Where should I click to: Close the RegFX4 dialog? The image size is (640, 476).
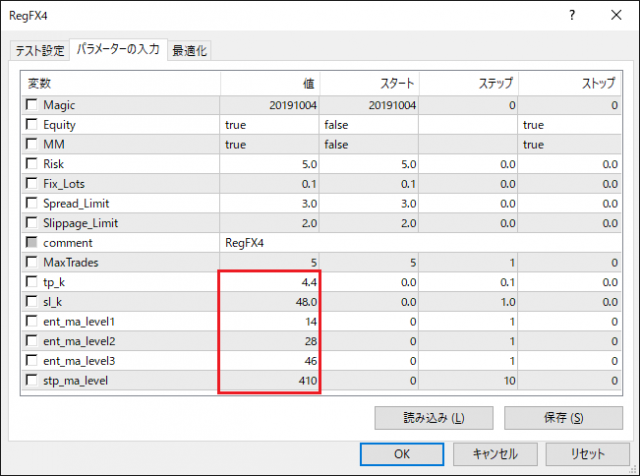[616, 16]
